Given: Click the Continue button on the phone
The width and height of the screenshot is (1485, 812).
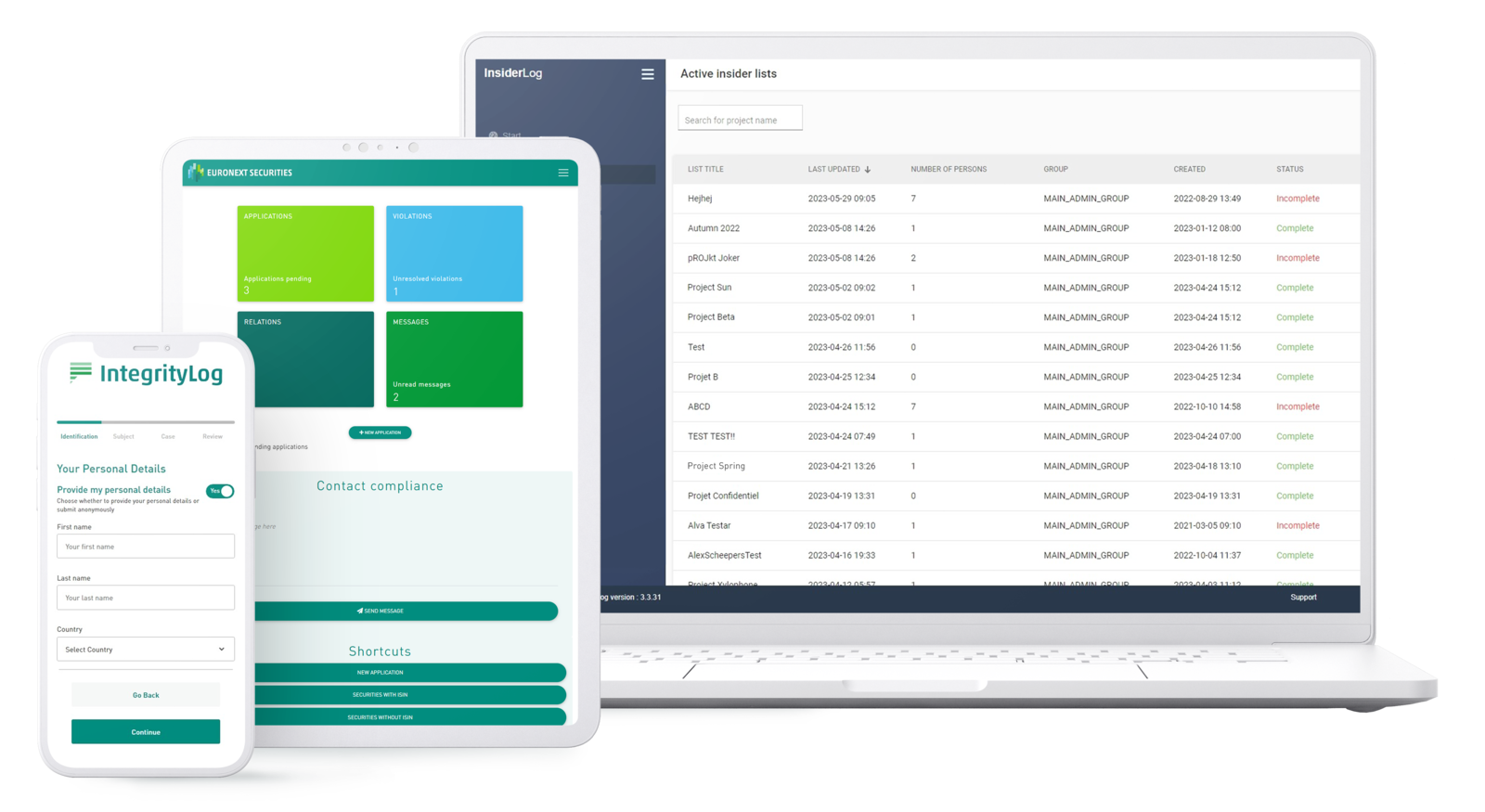Looking at the screenshot, I should (146, 732).
